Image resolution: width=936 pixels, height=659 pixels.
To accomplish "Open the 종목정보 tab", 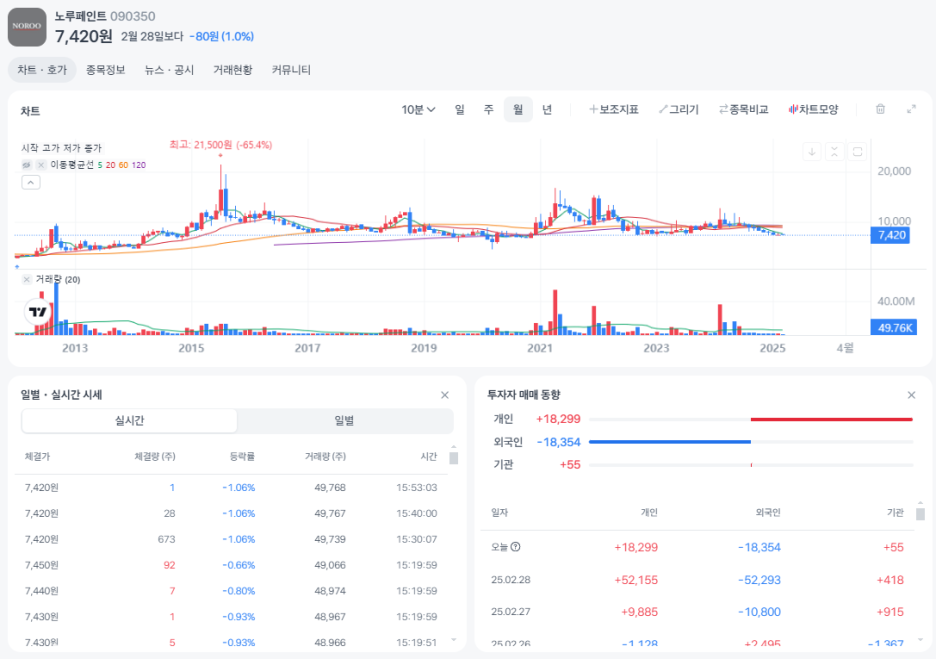I will (x=106, y=70).
